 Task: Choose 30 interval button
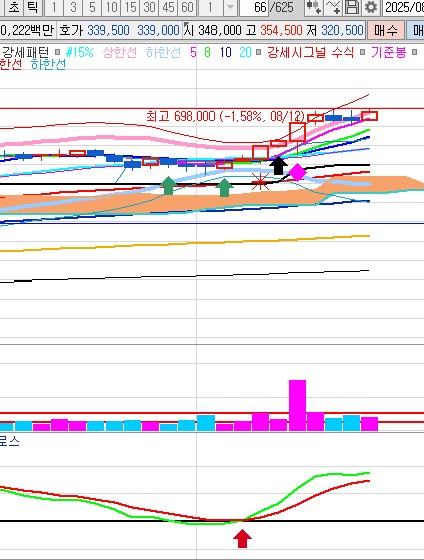coord(149,7)
